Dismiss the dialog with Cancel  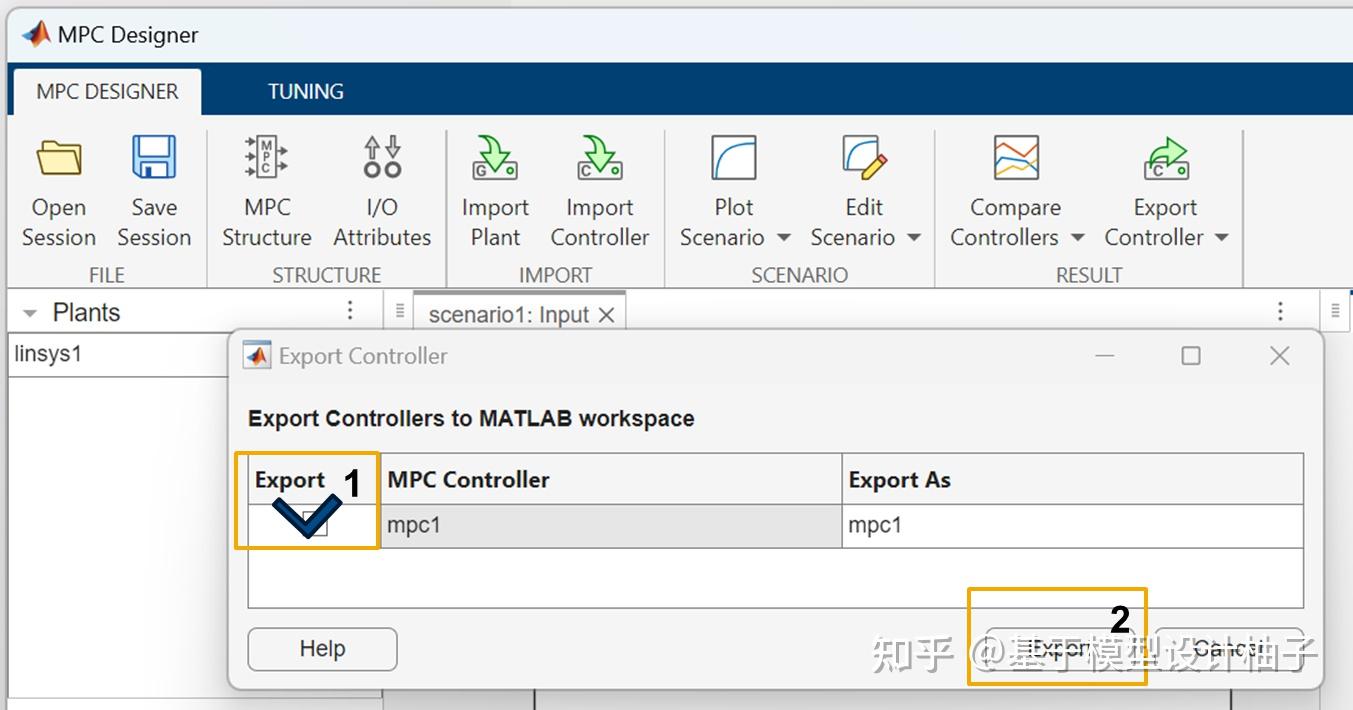pyautogui.click(x=1228, y=647)
